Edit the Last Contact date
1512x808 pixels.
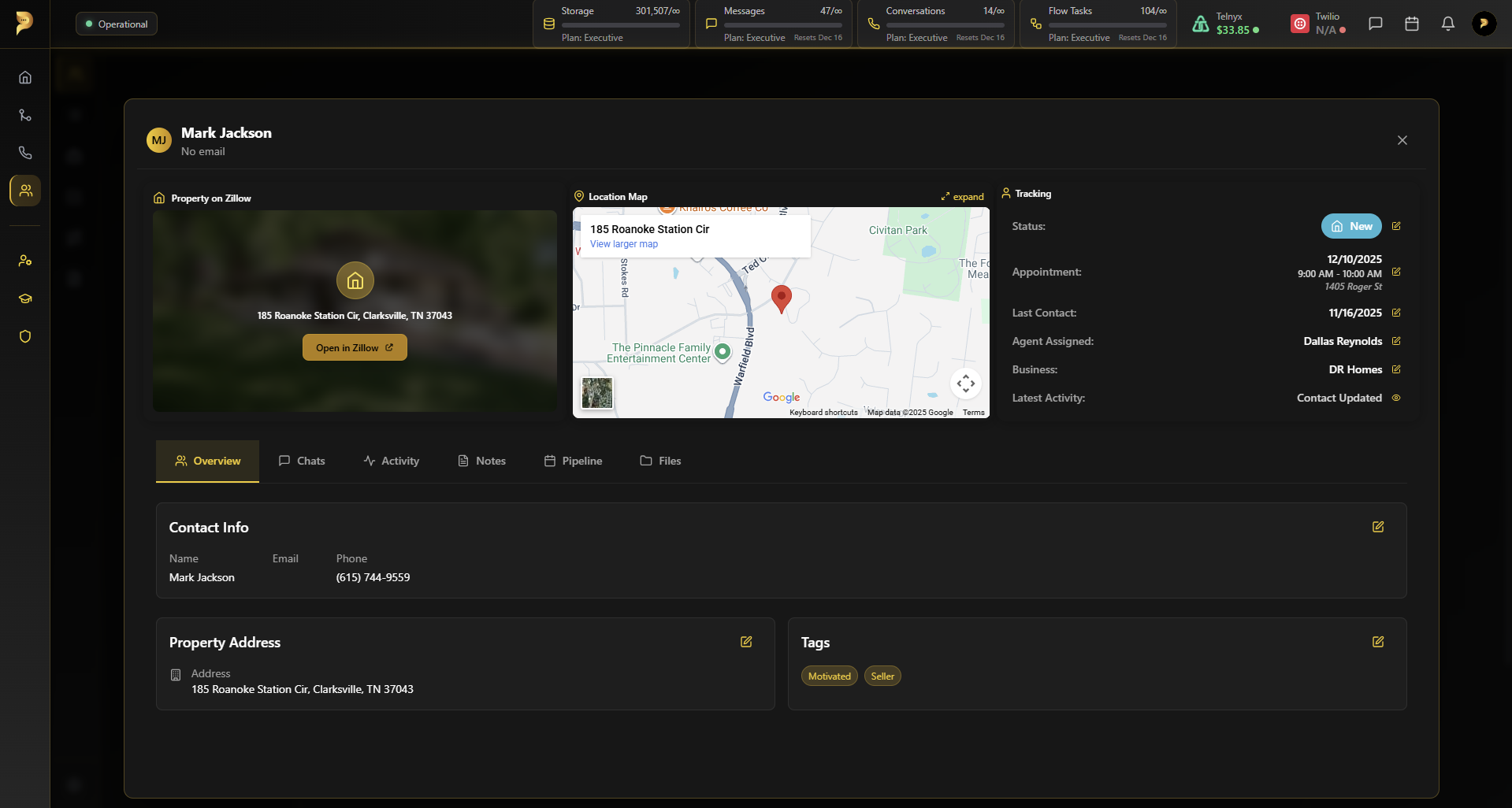(1396, 313)
